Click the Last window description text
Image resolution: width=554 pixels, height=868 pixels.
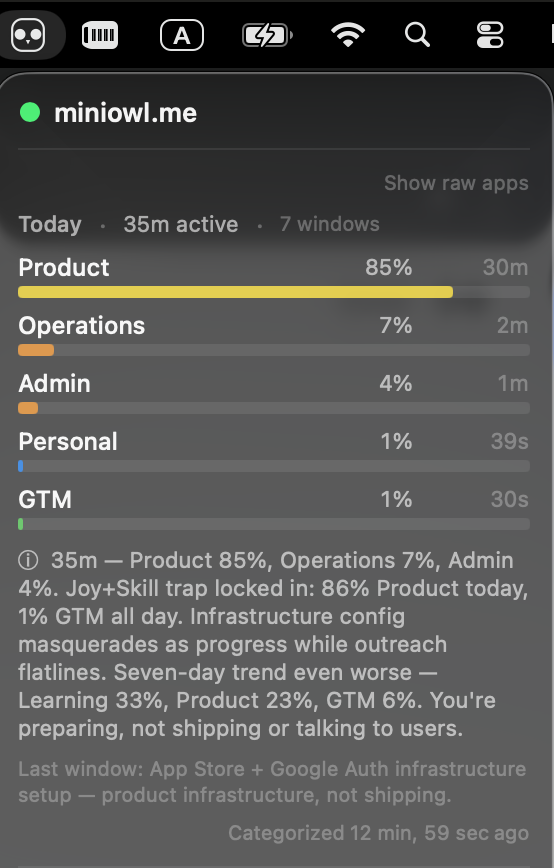tap(272, 782)
